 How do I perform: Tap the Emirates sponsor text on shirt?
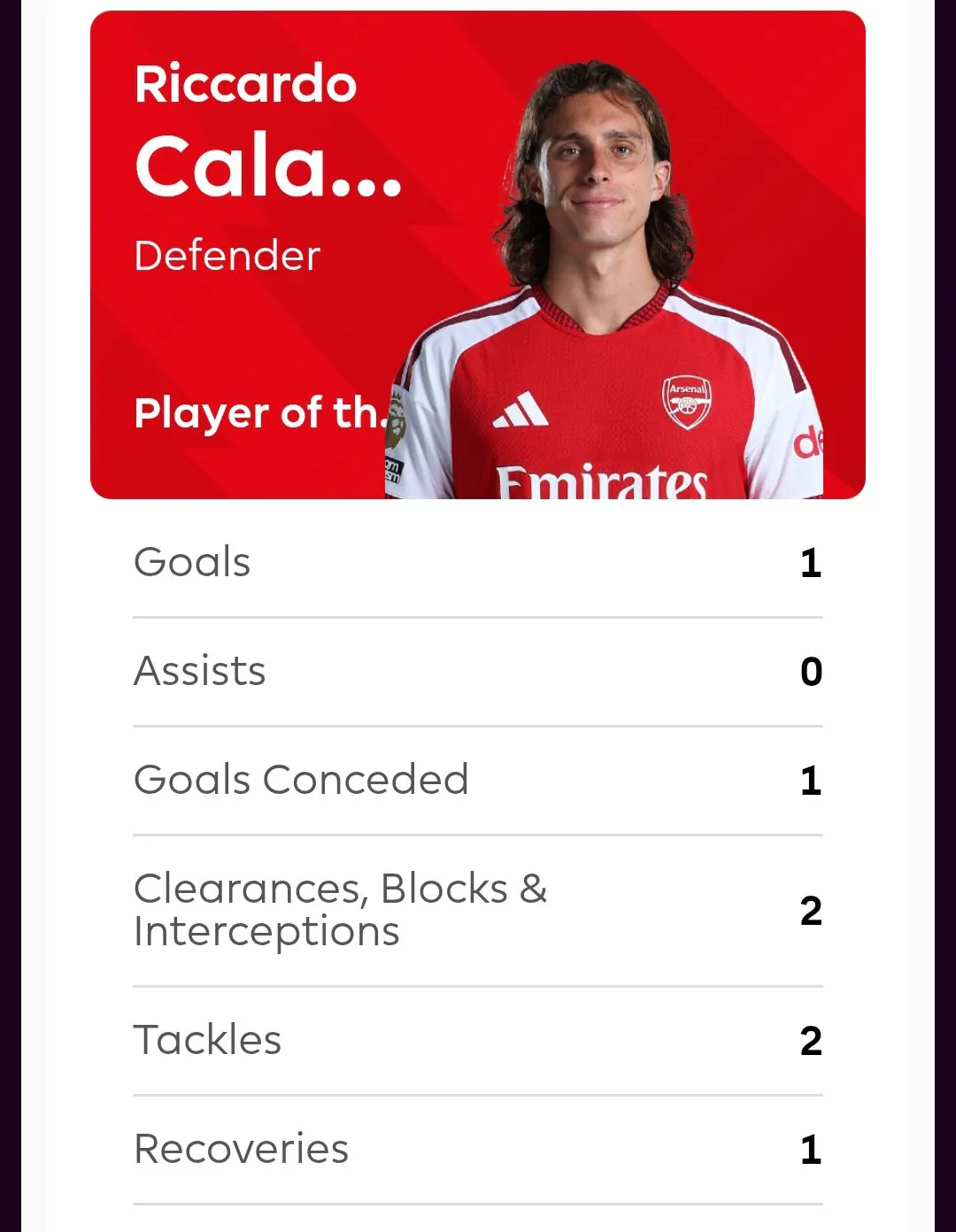602,481
